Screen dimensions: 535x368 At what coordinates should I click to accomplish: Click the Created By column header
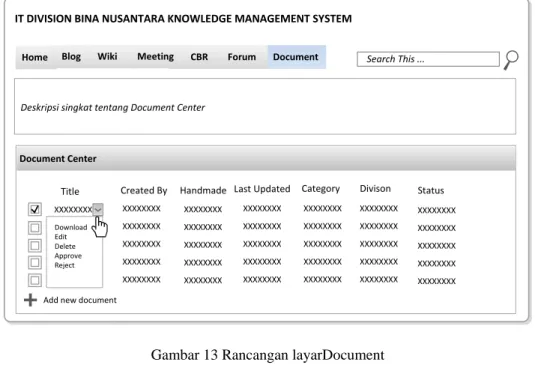pyautogui.click(x=144, y=191)
